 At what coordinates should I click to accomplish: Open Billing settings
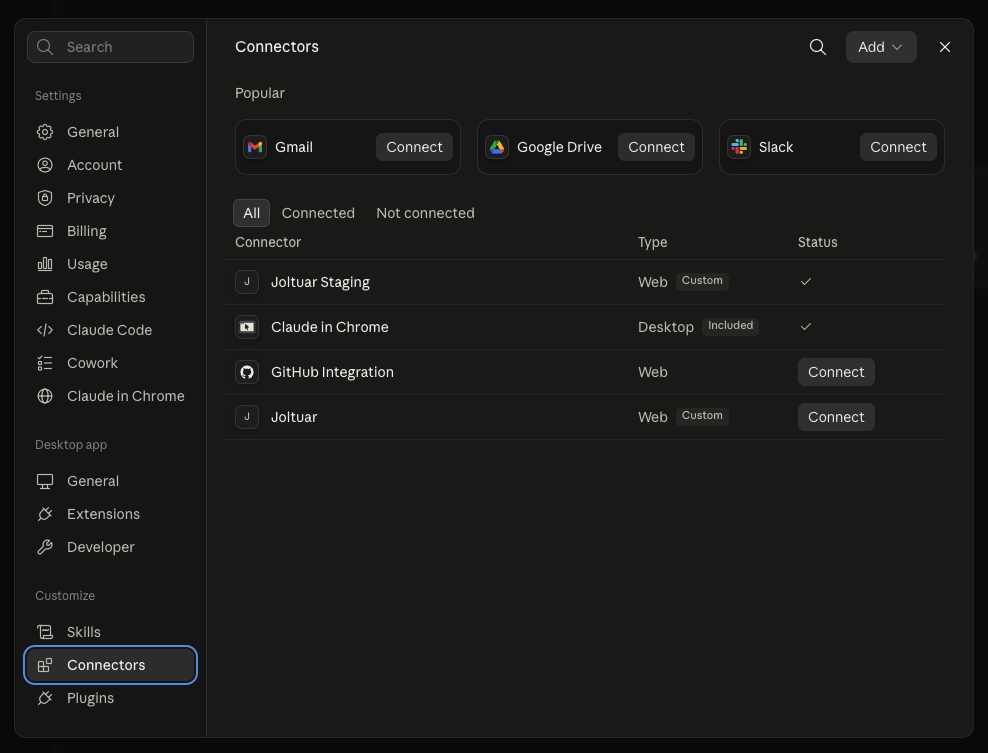[110, 231]
